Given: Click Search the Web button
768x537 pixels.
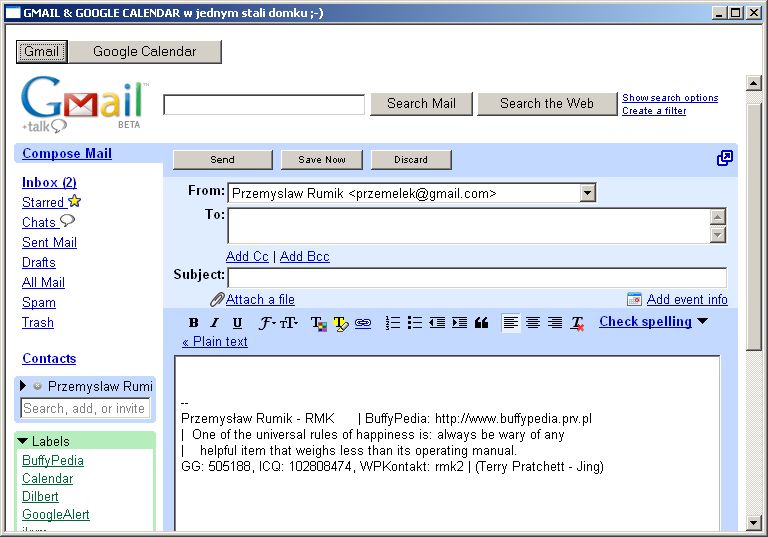Looking at the screenshot, I should [x=547, y=103].
